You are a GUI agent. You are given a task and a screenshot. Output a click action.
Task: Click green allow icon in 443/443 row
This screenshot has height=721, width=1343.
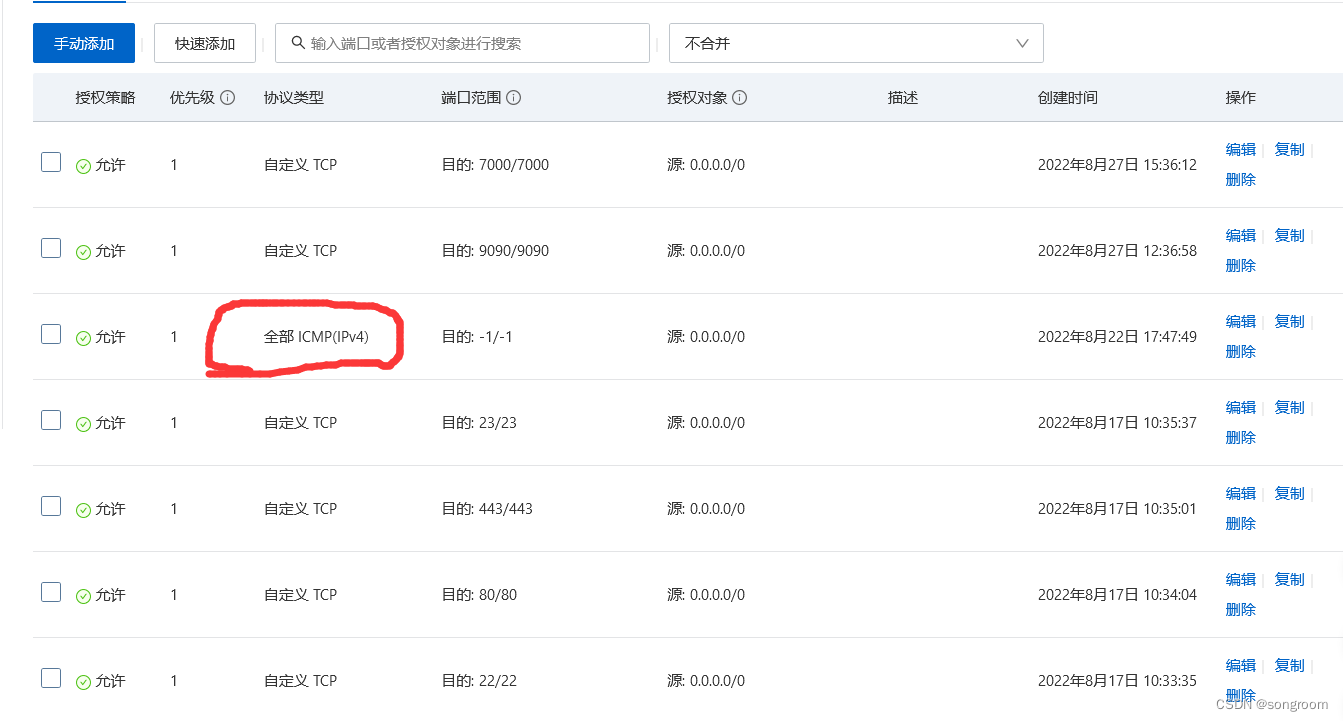click(83, 511)
